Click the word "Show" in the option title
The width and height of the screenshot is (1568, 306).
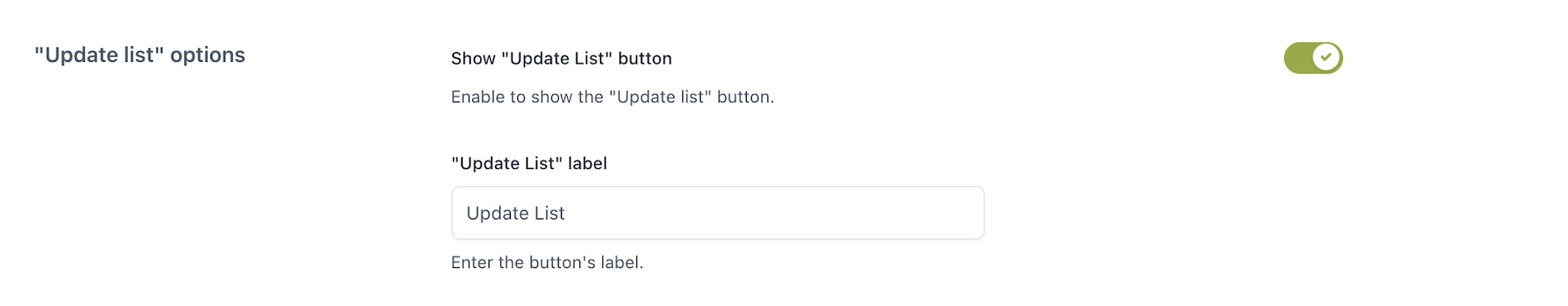click(x=473, y=59)
